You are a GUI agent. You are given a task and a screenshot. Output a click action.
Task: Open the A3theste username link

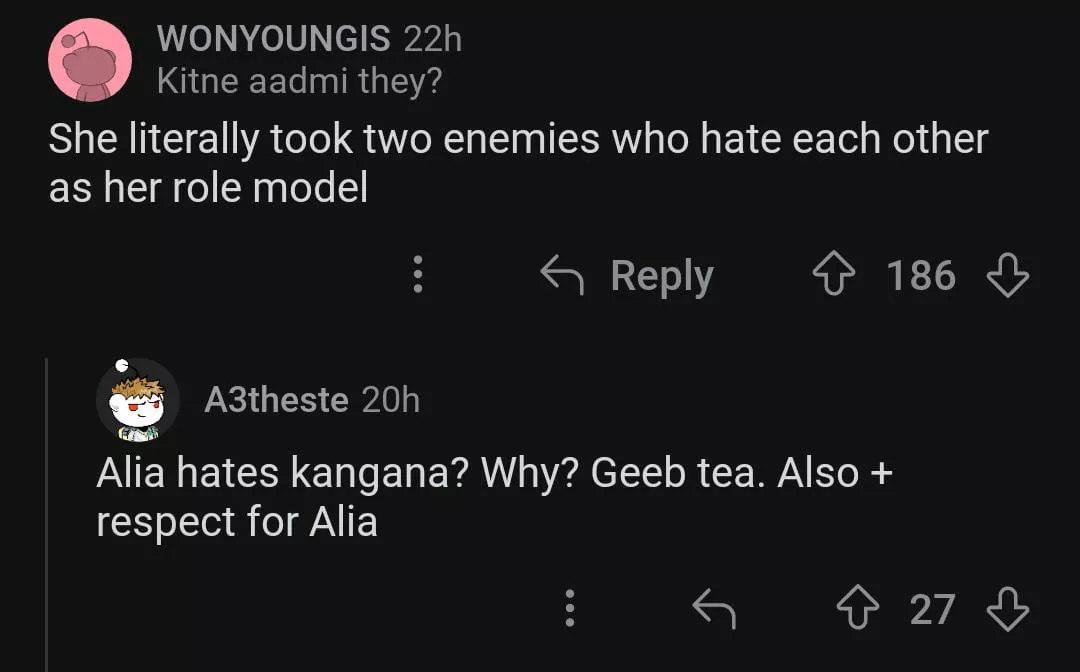coord(276,401)
